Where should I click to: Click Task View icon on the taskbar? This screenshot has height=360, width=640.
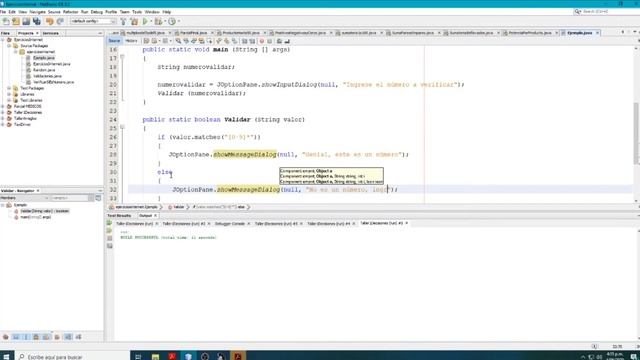[138, 356]
